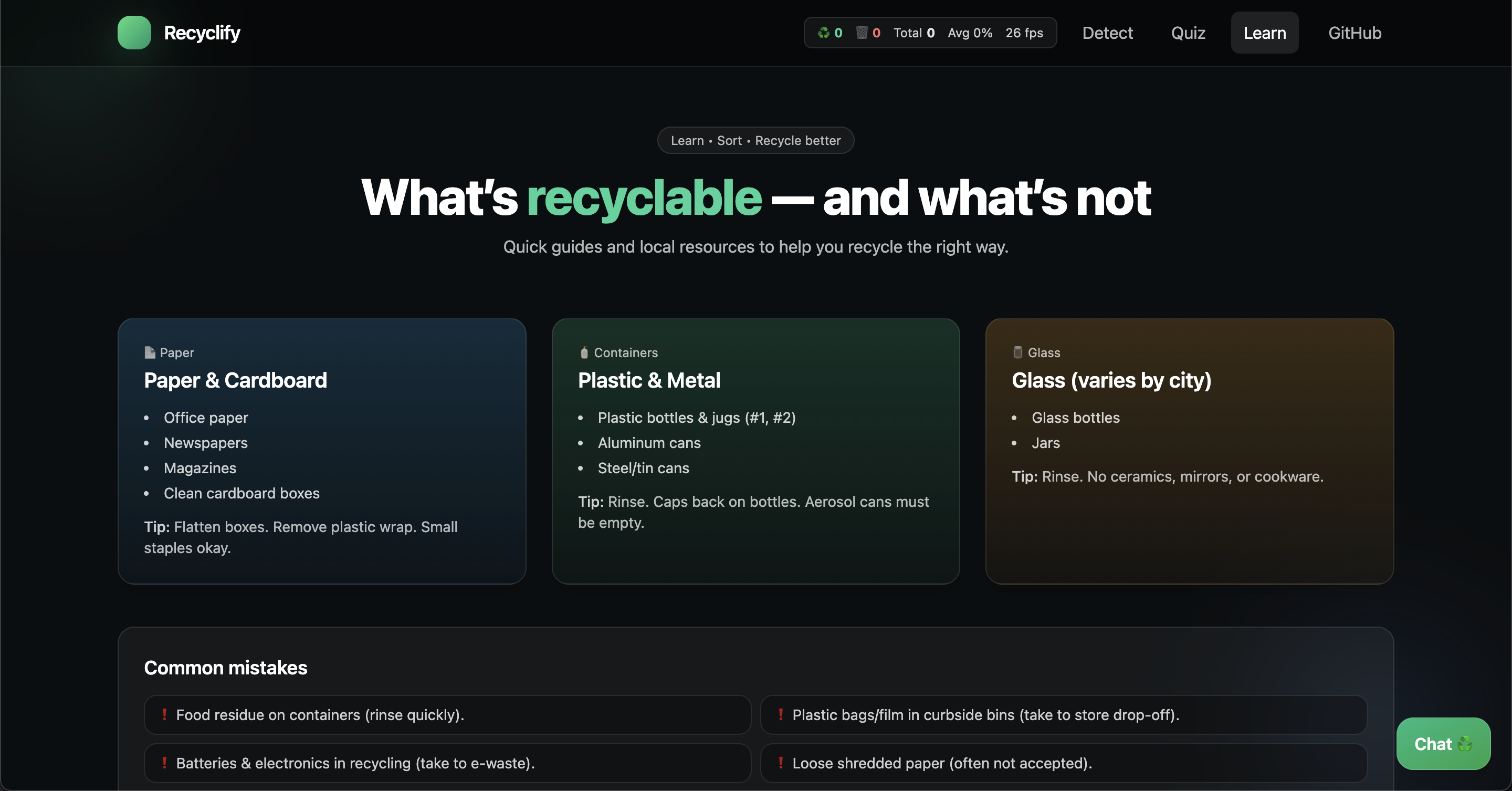The width and height of the screenshot is (1512, 791).
Task: Click the 26 fps stat readout
Action: 1024,33
